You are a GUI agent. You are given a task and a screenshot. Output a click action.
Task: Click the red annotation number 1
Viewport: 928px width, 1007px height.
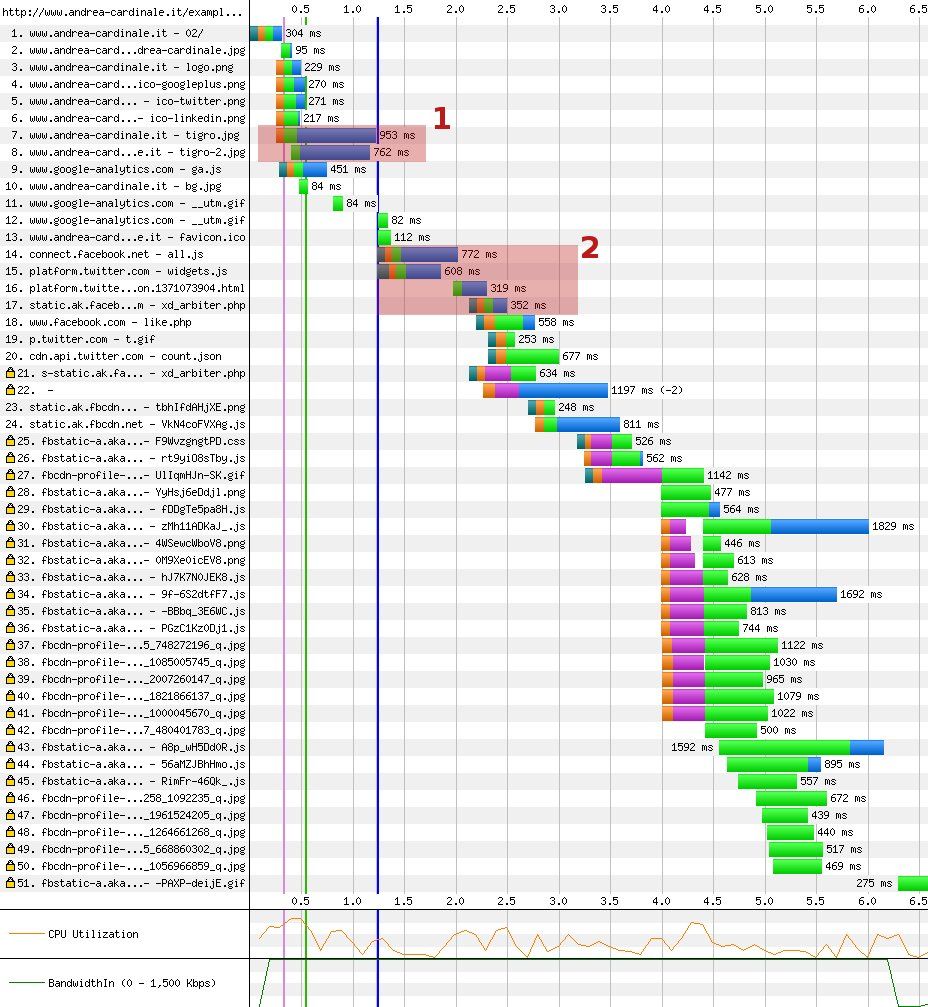click(x=441, y=119)
